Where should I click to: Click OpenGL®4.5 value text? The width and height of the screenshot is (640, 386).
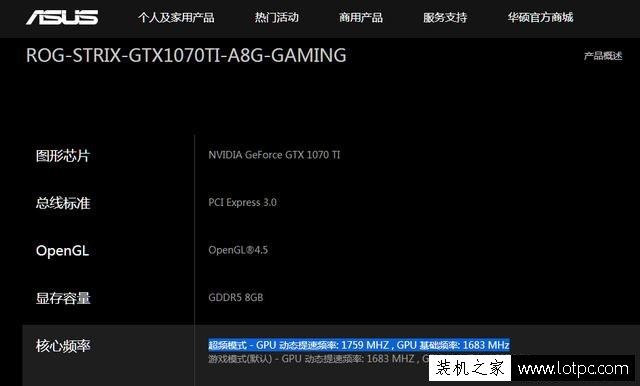[238, 250]
